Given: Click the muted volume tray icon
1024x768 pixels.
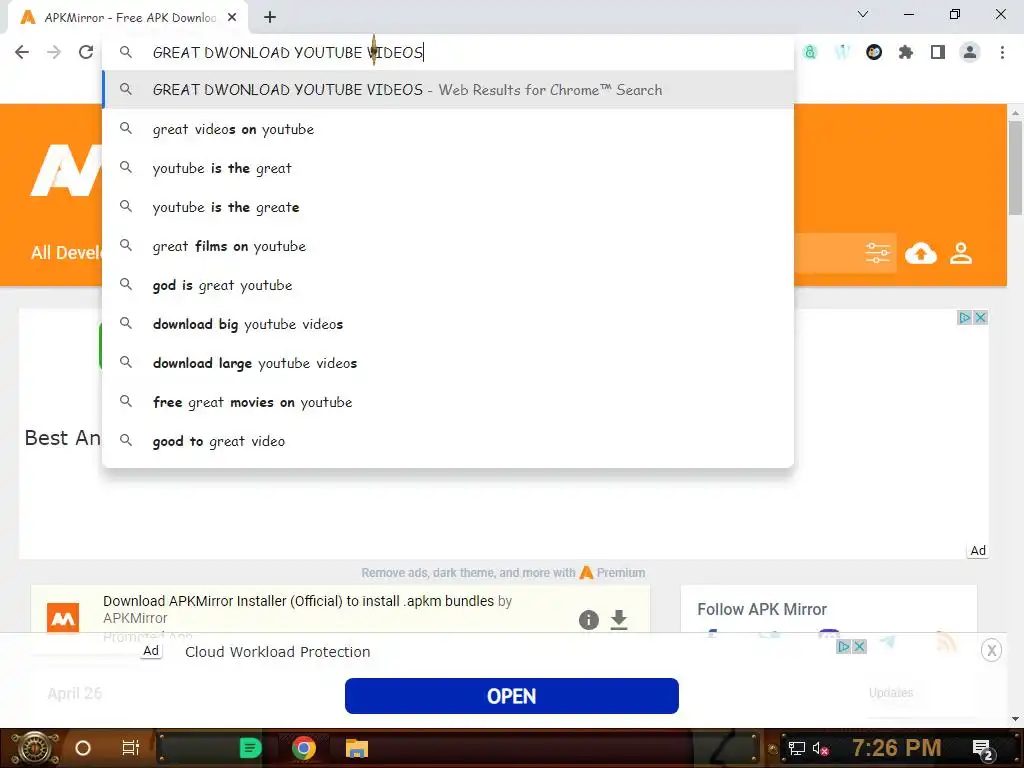Looking at the screenshot, I should click(820, 748).
